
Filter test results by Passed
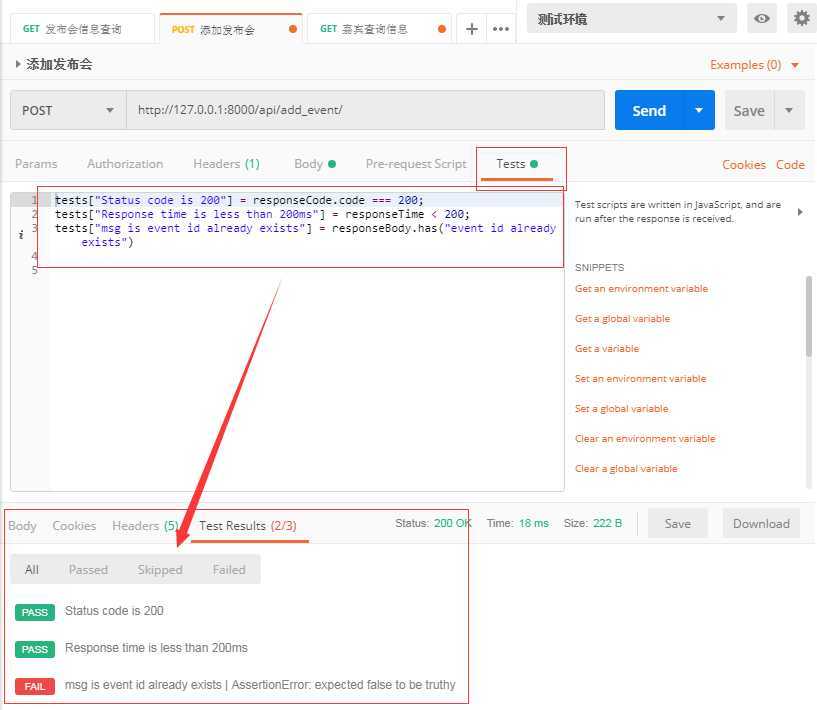[x=88, y=569]
